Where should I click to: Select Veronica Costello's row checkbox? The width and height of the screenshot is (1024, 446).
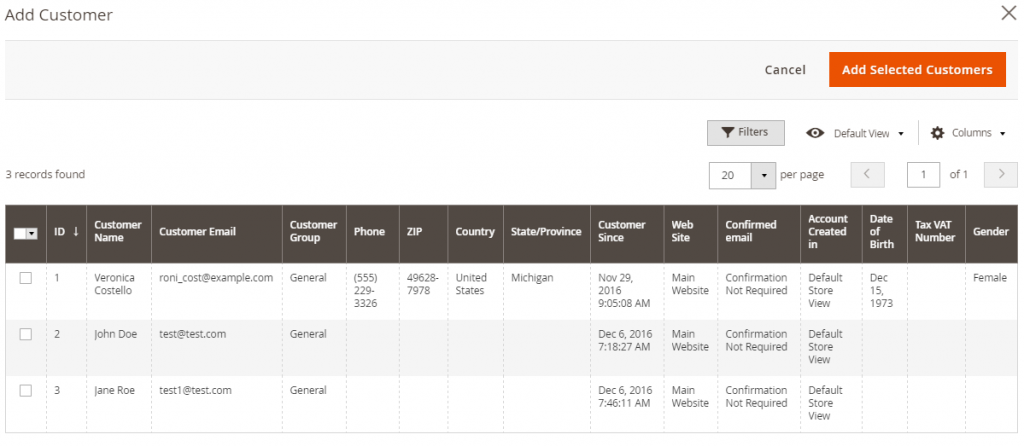(25, 278)
